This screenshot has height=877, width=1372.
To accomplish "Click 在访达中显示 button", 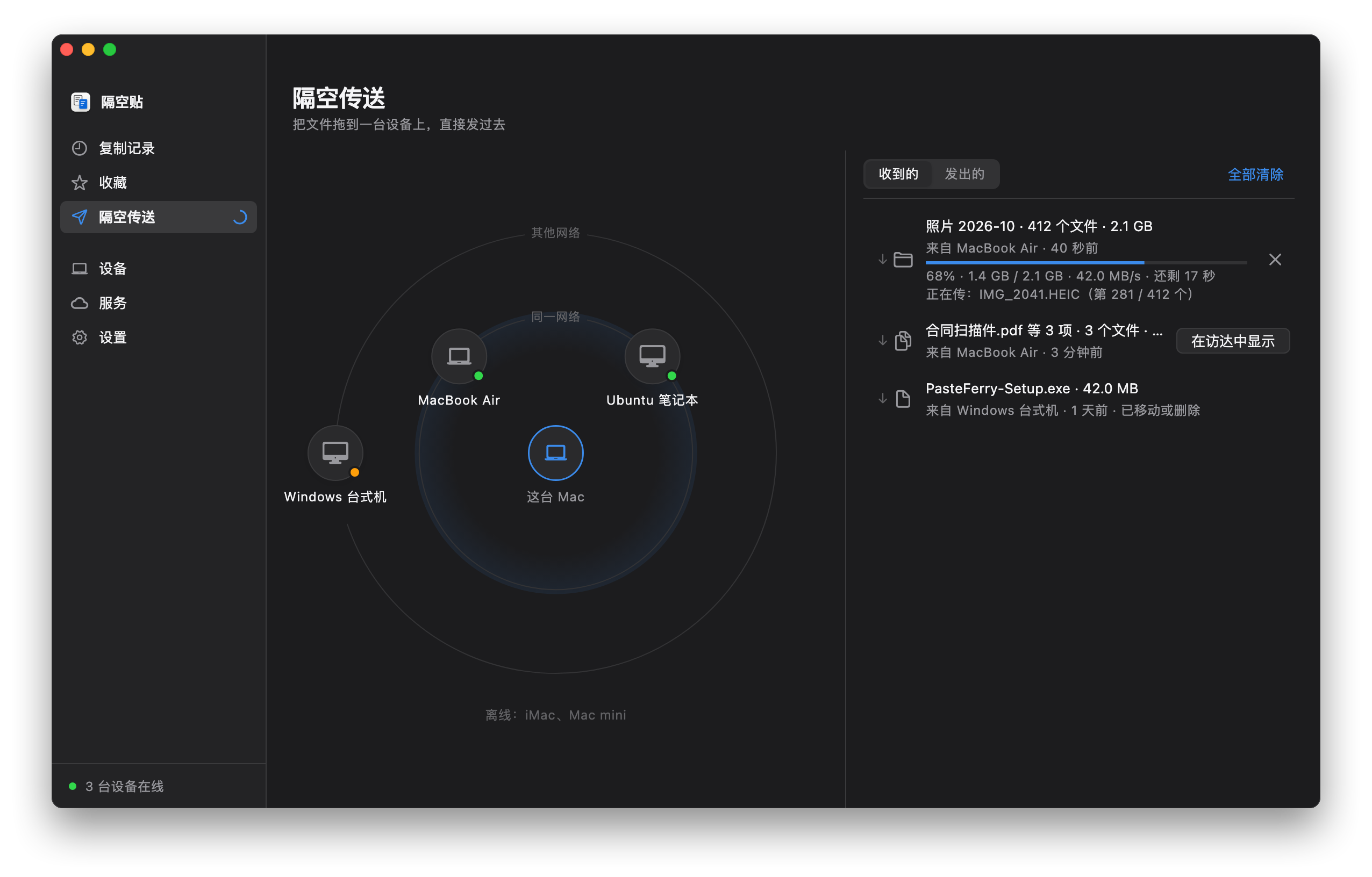I will [x=1233, y=341].
